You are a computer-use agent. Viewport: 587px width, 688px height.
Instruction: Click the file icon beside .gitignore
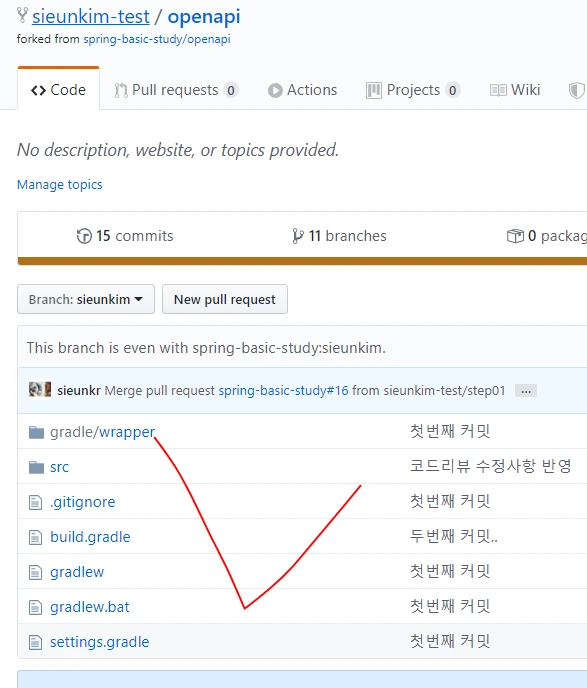point(36,502)
